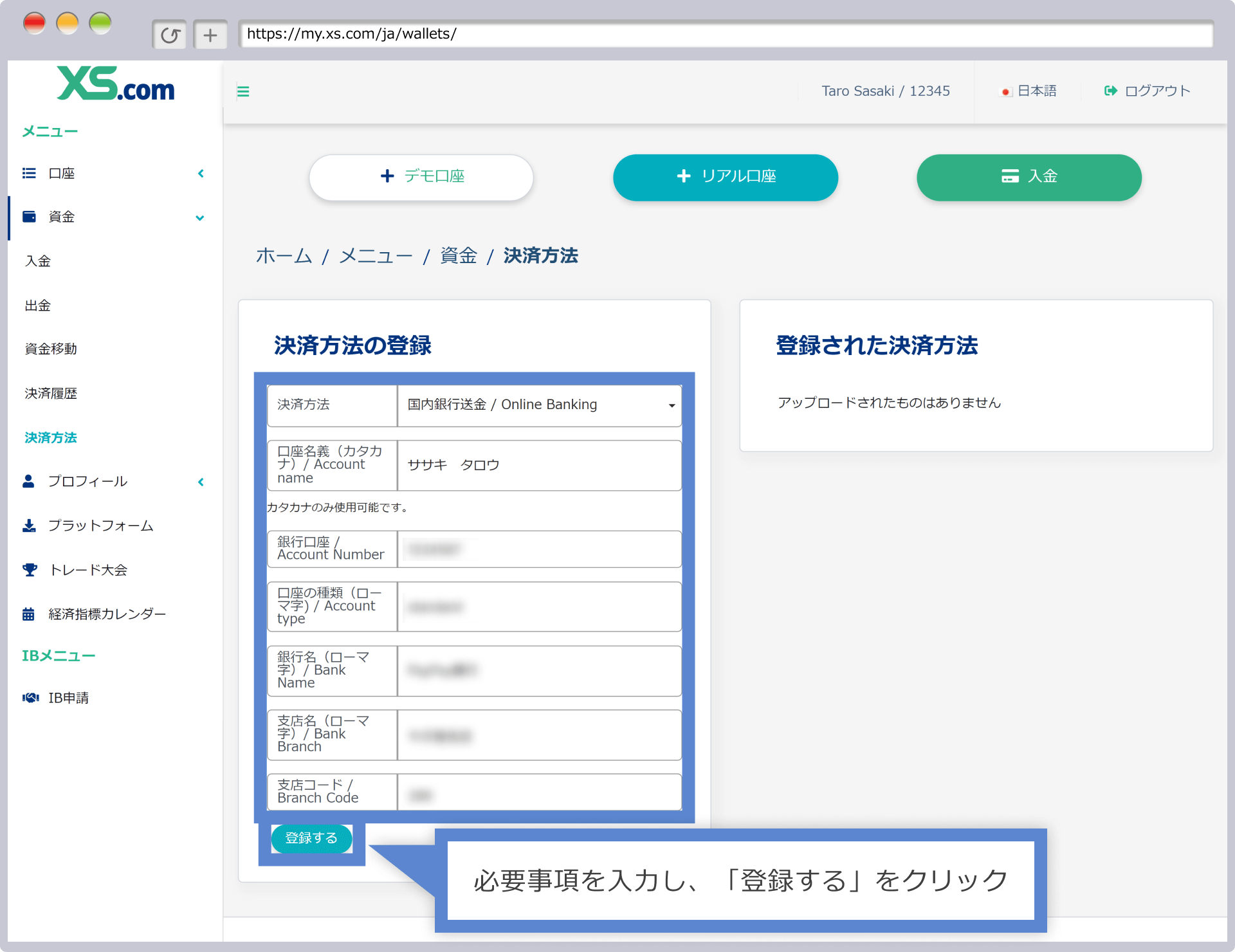Click the 銀行名 Bank Name field
1235x952 pixels.
coord(540,671)
